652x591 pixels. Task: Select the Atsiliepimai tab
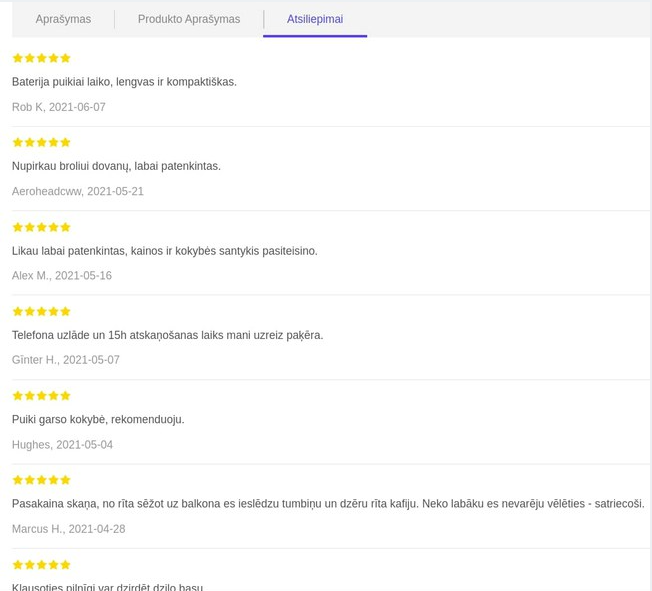[314, 19]
